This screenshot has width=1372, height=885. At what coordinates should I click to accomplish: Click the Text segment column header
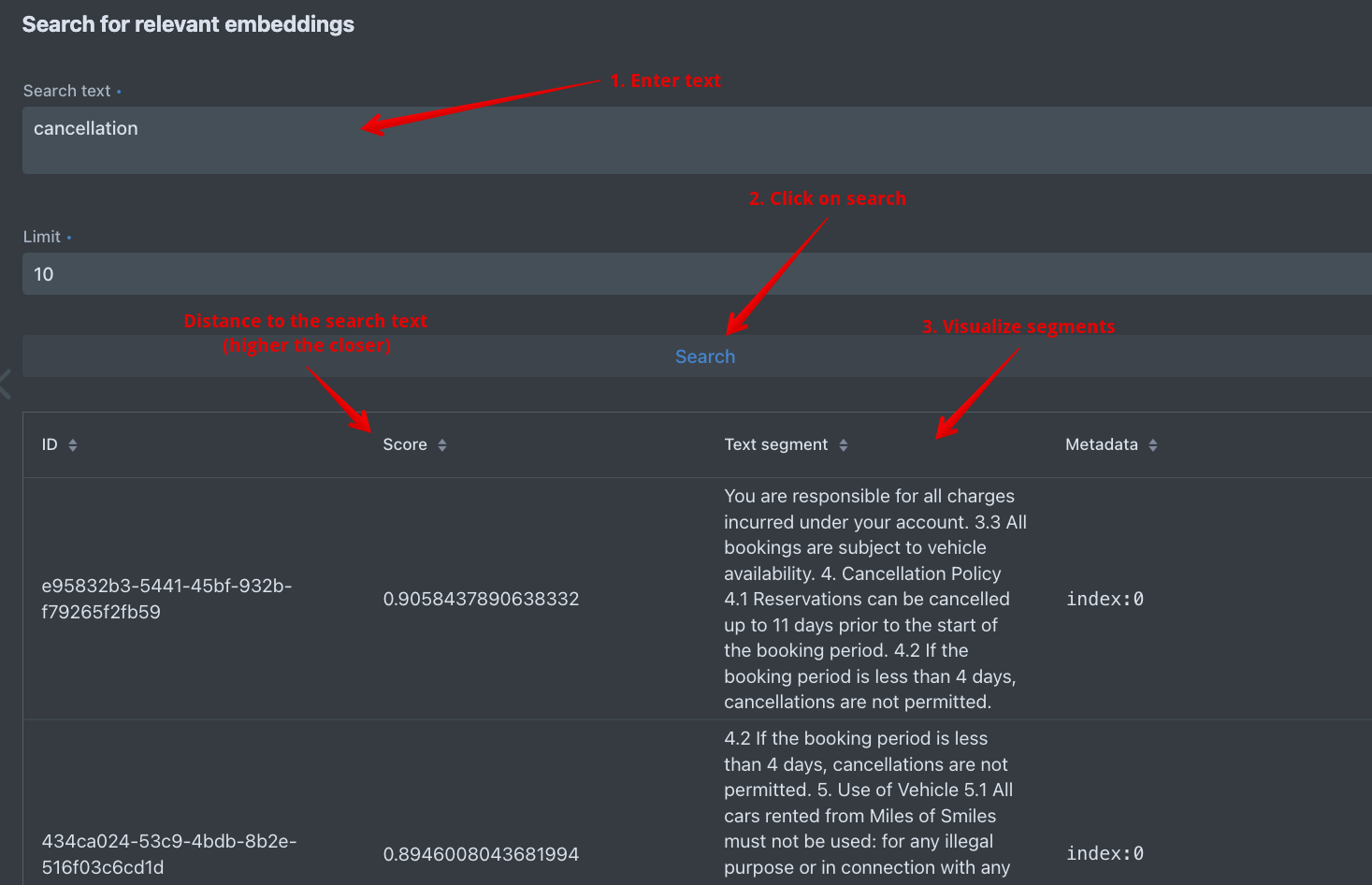coord(775,444)
